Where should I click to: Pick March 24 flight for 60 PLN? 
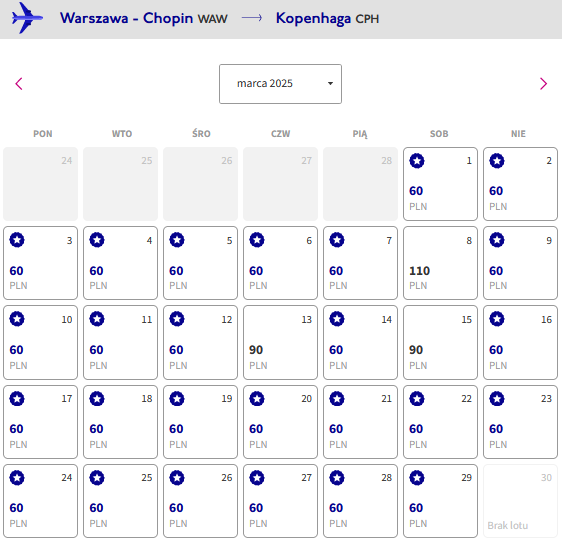41,501
